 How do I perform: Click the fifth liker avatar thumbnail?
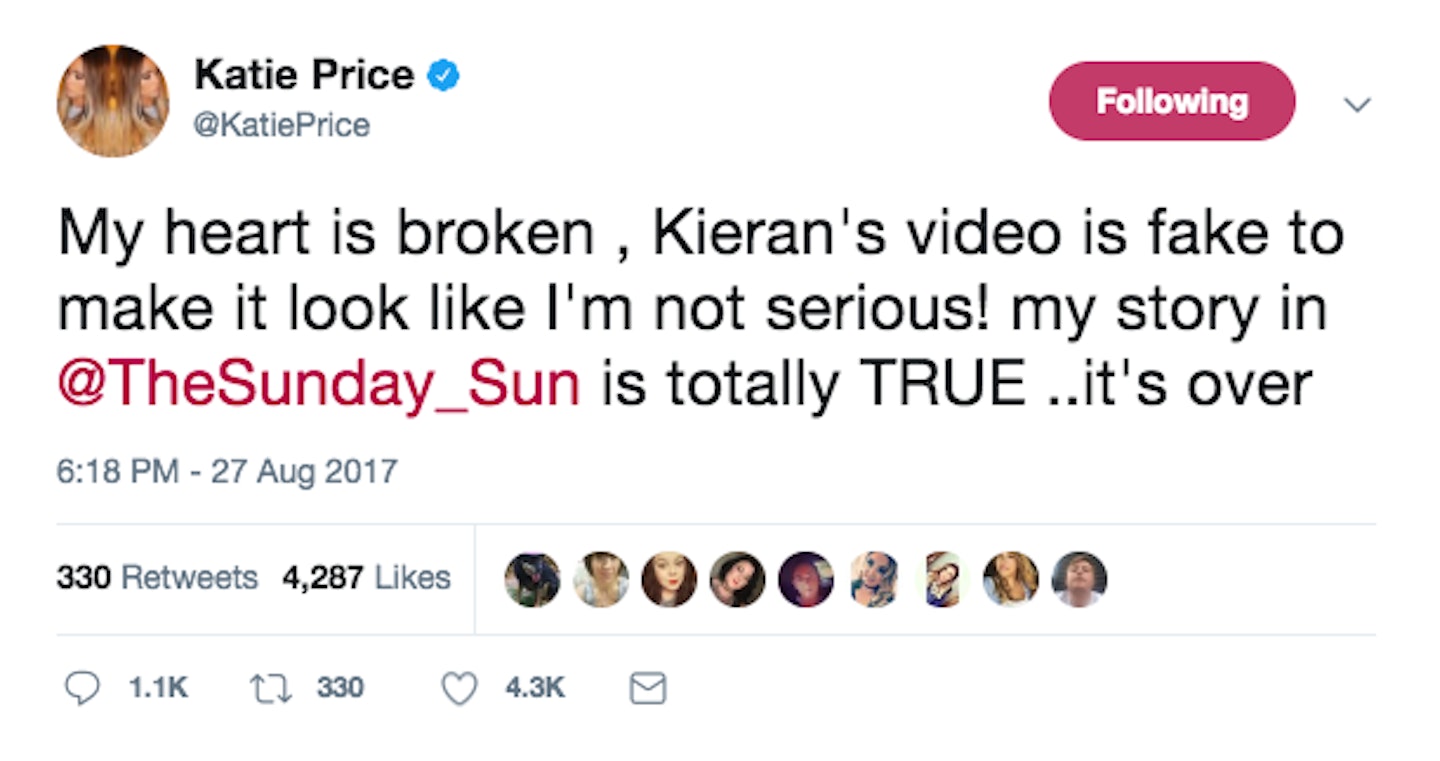(x=806, y=579)
